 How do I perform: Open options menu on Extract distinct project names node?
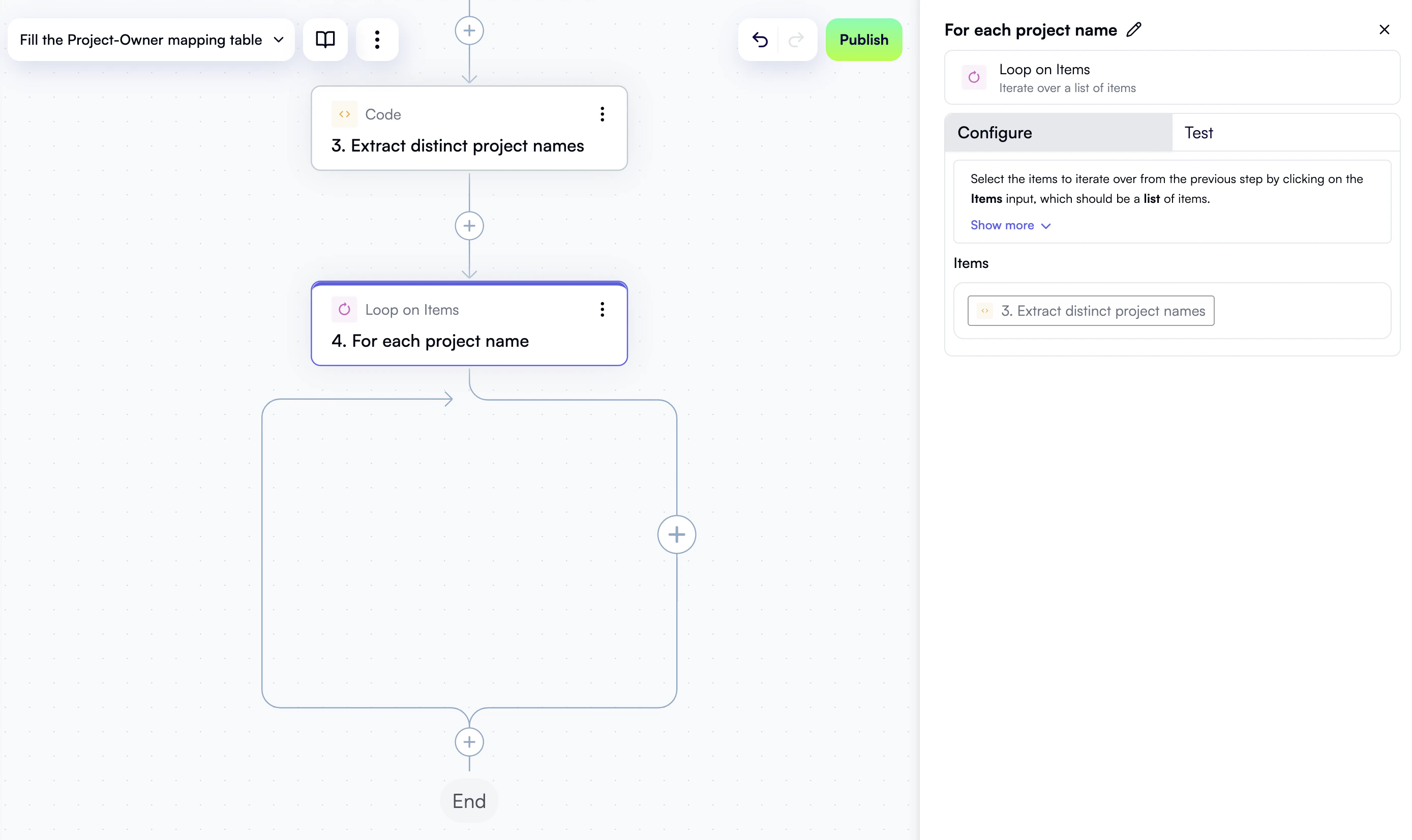[x=602, y=114]
